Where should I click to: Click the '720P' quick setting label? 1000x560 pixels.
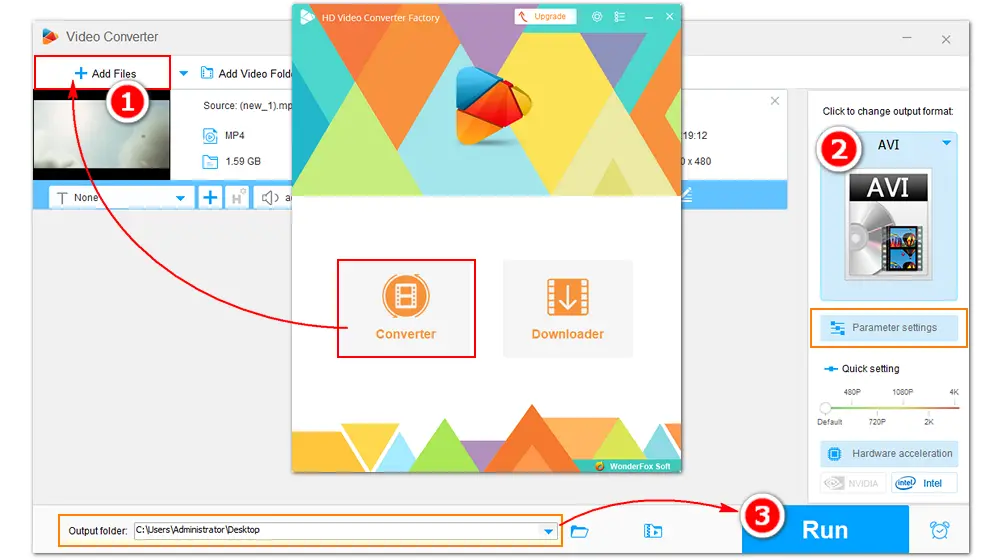tap(877, 422)
